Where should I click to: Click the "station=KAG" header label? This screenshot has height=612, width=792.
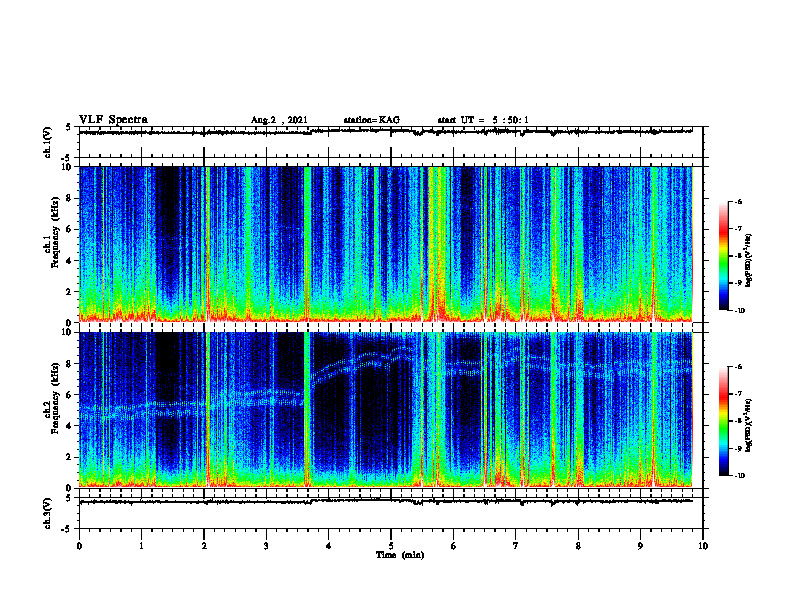[x=372, y=120]
